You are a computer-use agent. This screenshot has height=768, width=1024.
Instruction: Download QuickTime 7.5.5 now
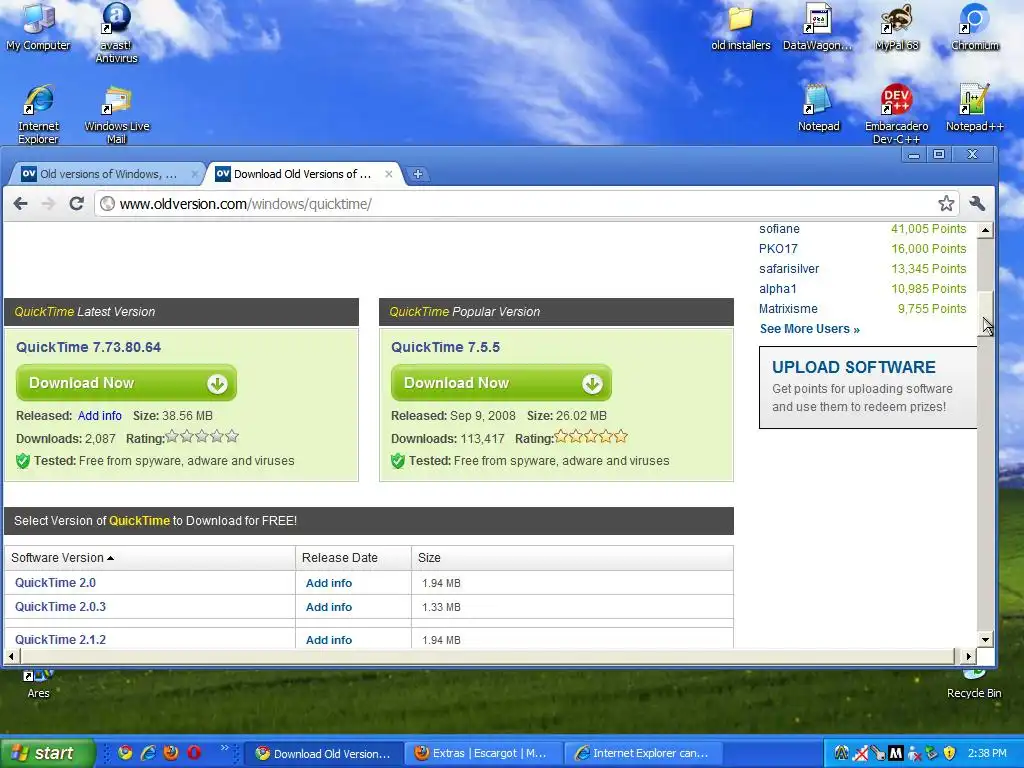click(x=501, y=383)
